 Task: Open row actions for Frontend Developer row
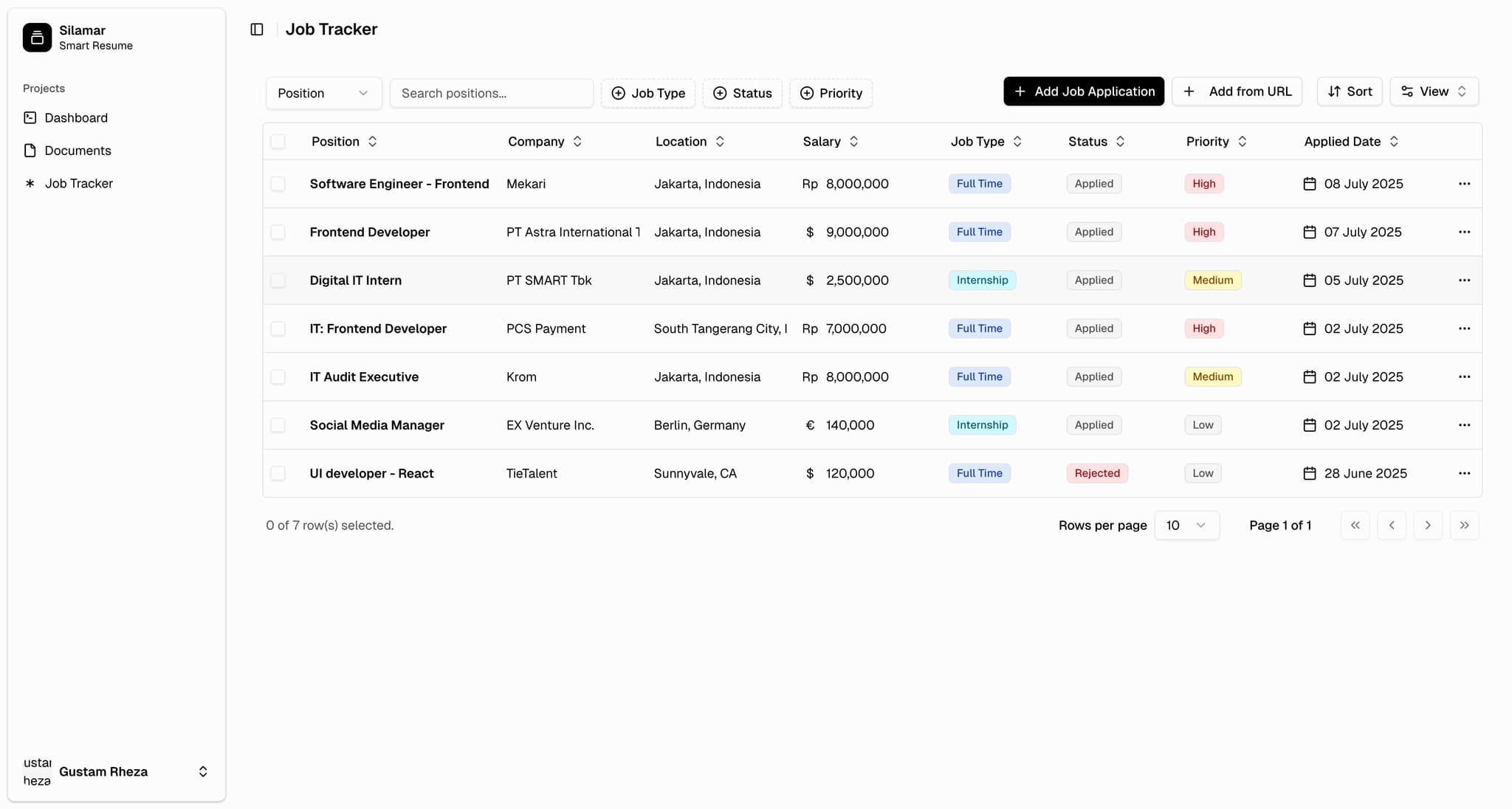(x=1464, y=232)
